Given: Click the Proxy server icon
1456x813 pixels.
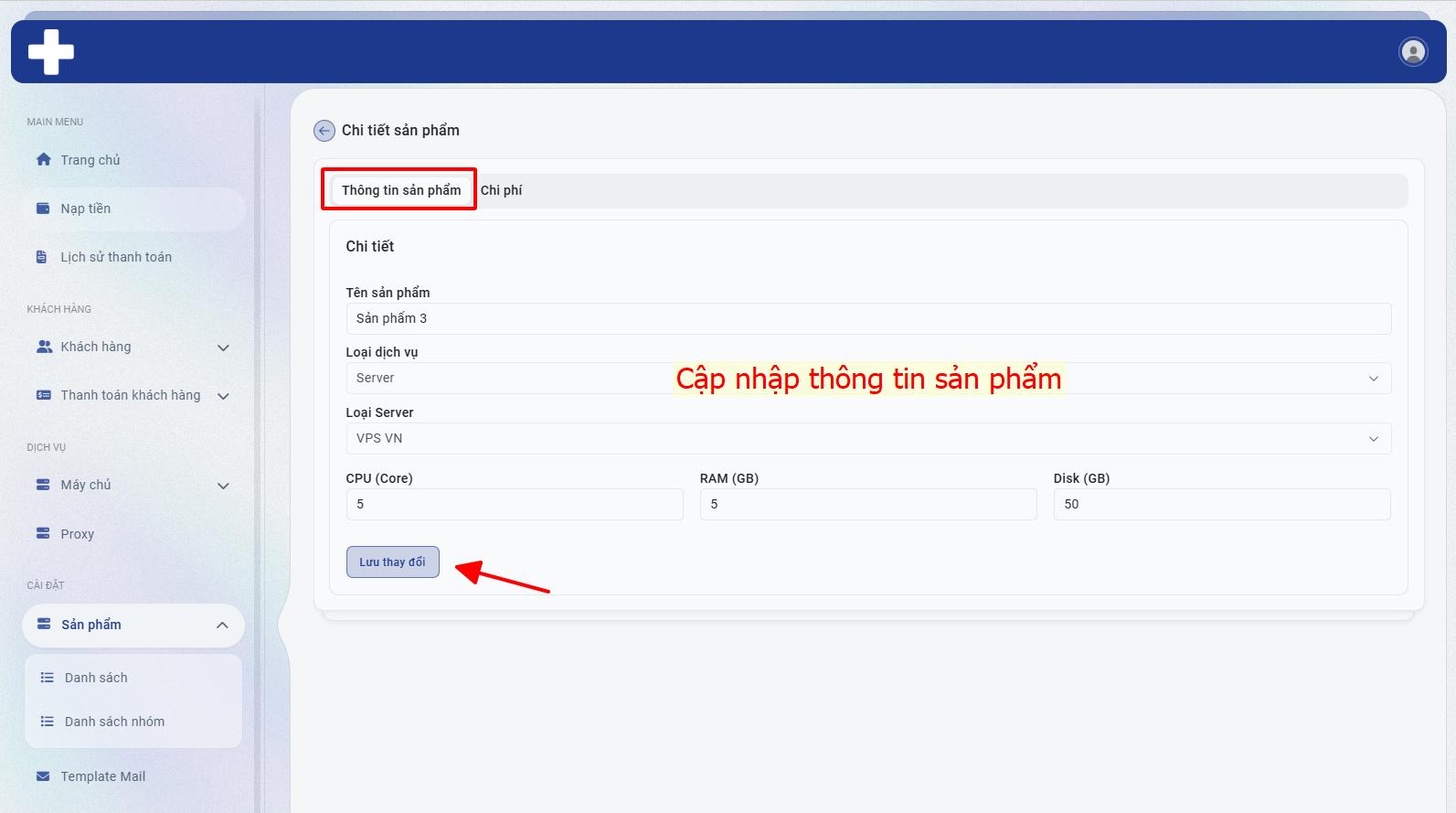Looking at the screenshot, I should click(x=43, y=533).
